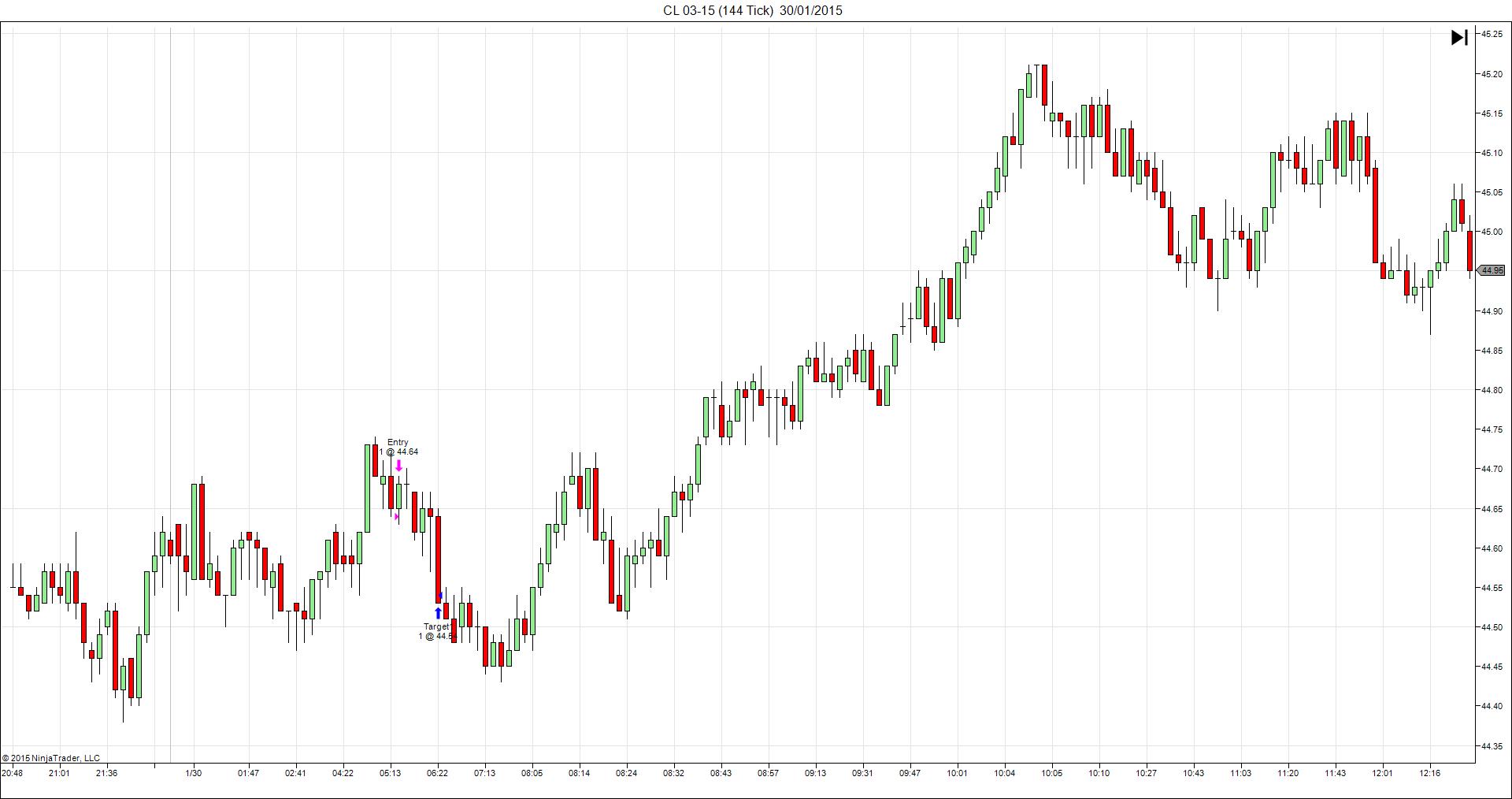This screenshot has height=799, width=1512.
Task: Click the 44.50 price axis label
Action: coord(1492,627)
